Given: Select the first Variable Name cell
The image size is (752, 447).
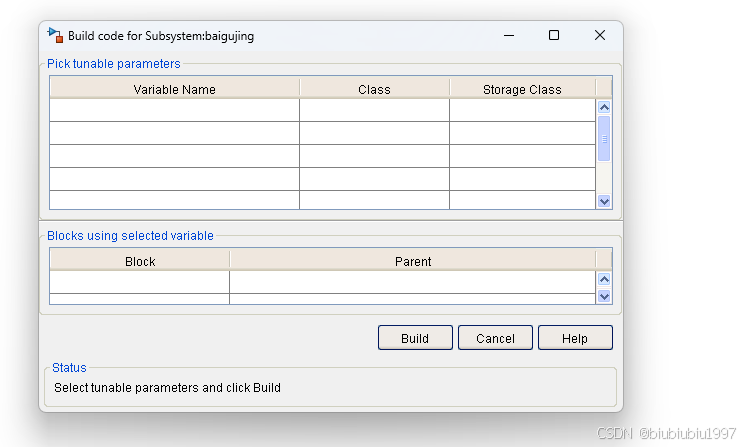Looking at the screenshot, I should click(175, 110).
